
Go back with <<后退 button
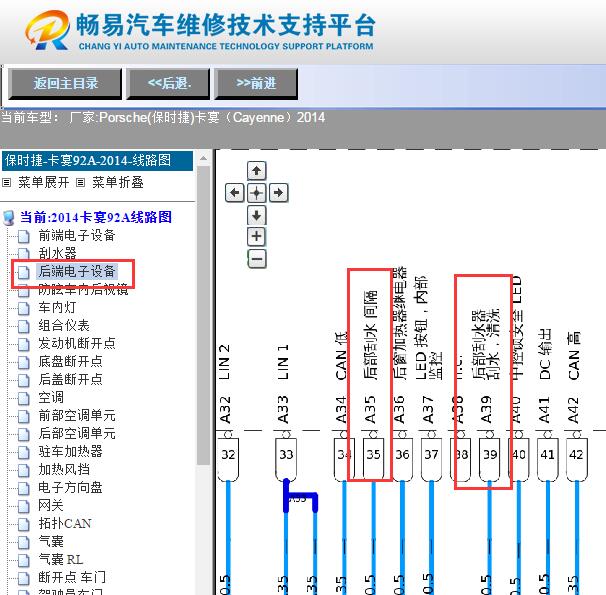(x=168, y=83)
